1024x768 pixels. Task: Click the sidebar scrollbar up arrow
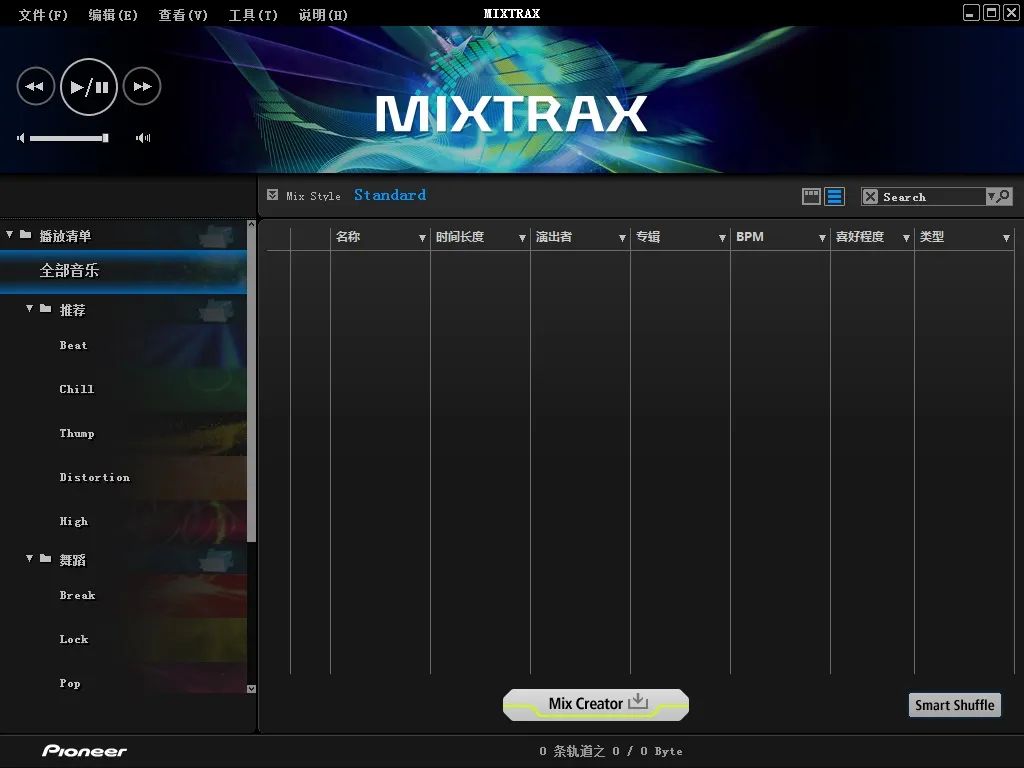tap(251, 225)
